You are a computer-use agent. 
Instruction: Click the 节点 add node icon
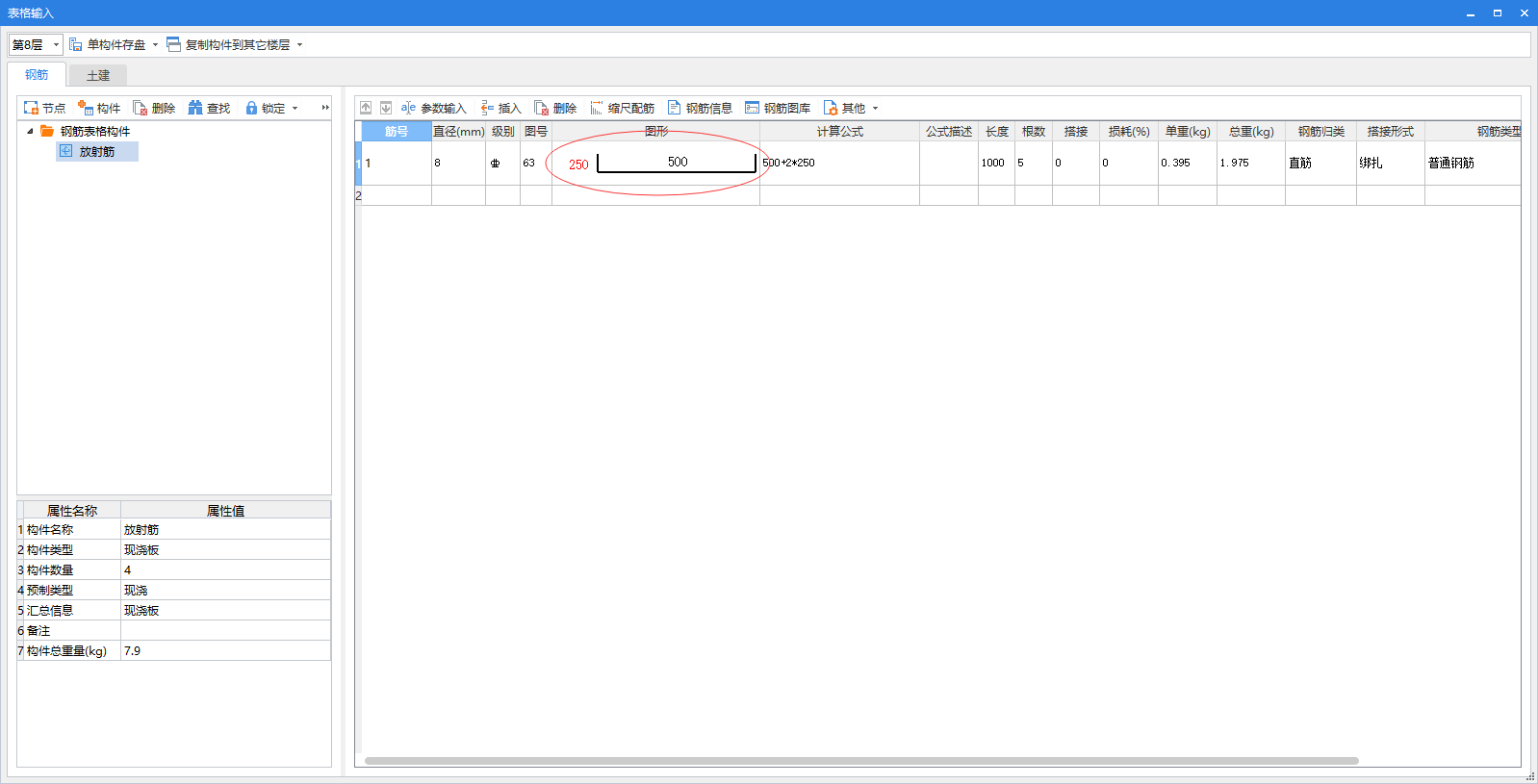[x=31, y=109]
